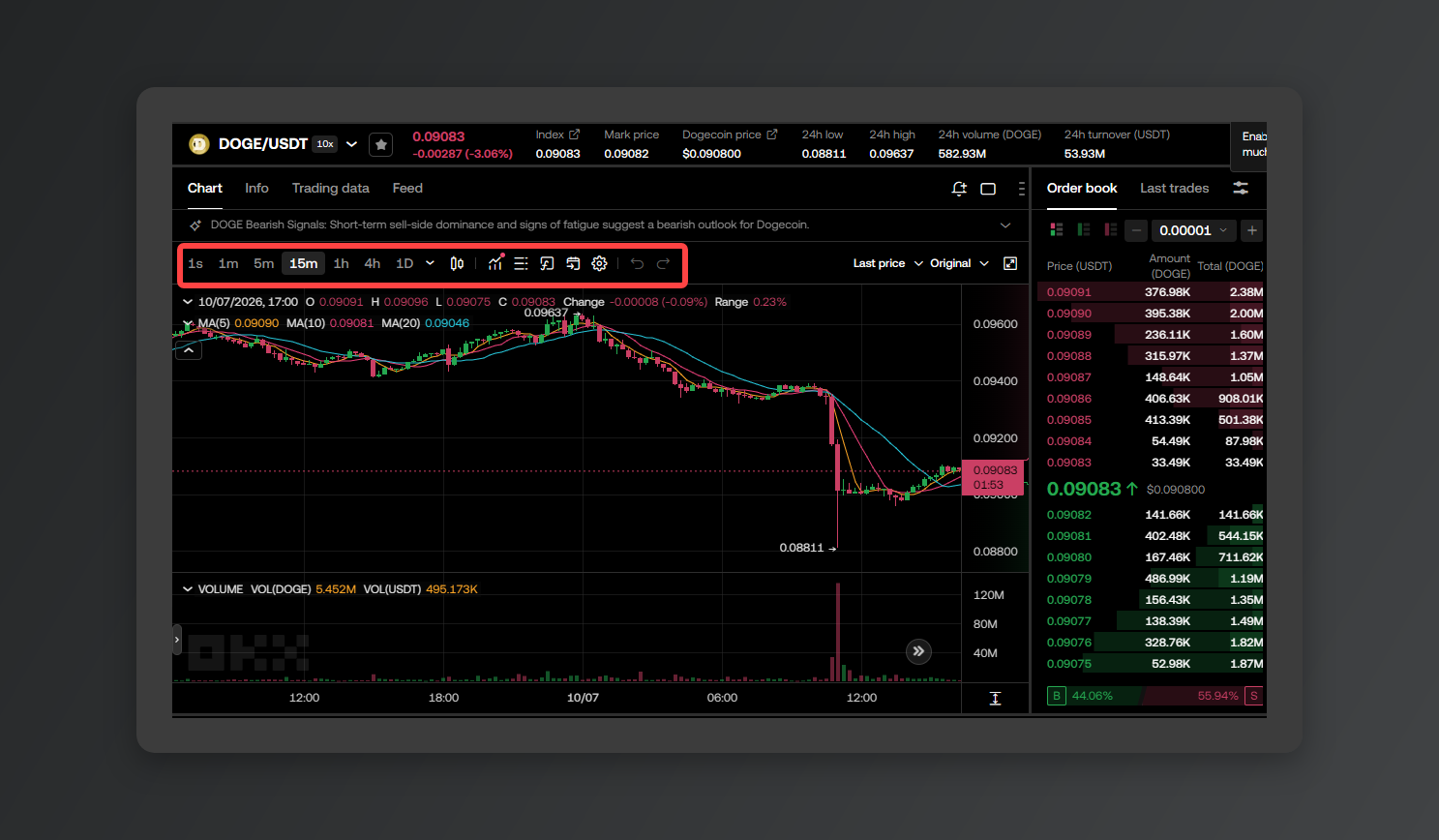Select the 1D timeframe
This screenshot has width=1439, height=840.
coord(405,263)
